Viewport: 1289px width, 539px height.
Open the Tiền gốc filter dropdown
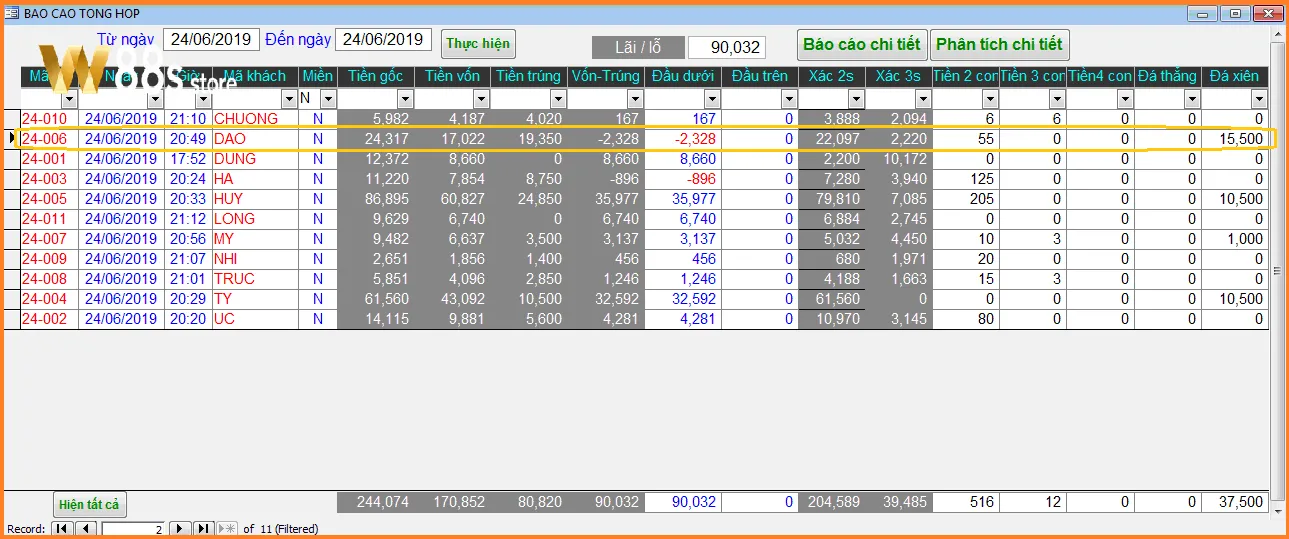(x=405, y=99)
